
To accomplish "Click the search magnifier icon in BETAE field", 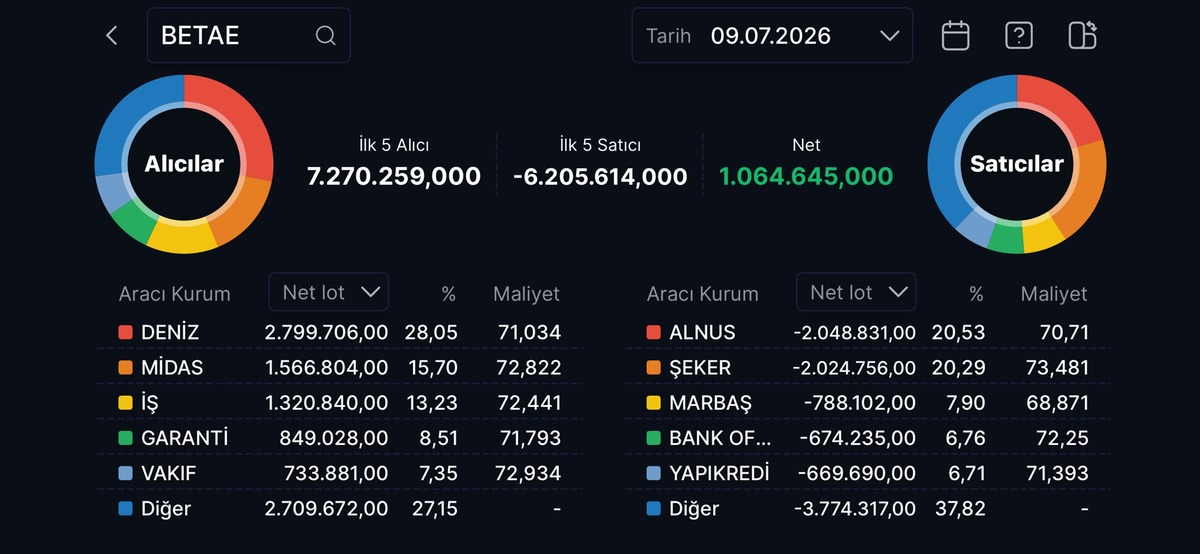I will 325,36.
